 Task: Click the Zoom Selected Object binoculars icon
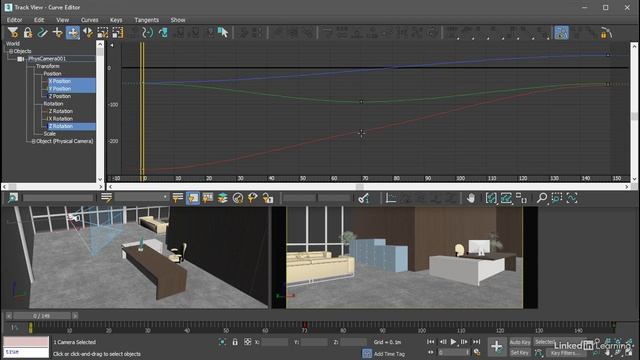(x=13, y=198)
